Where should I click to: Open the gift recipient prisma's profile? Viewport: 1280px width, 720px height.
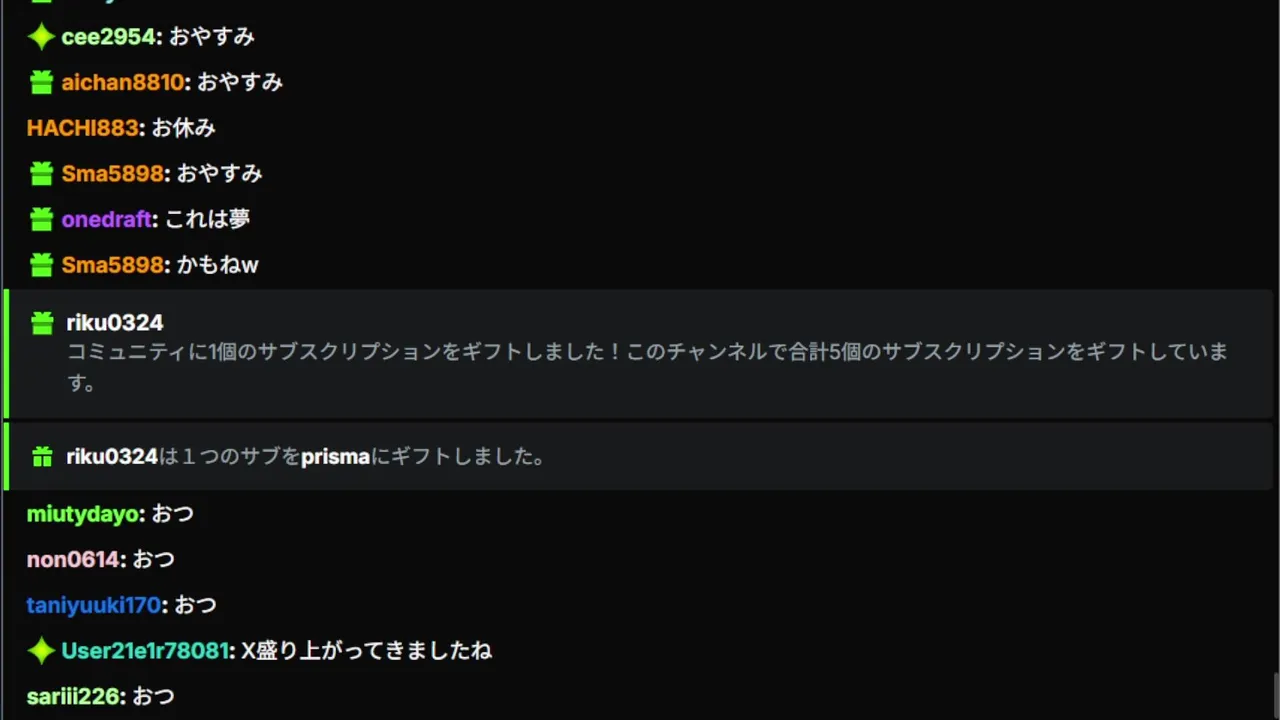(x=335, y=457)
